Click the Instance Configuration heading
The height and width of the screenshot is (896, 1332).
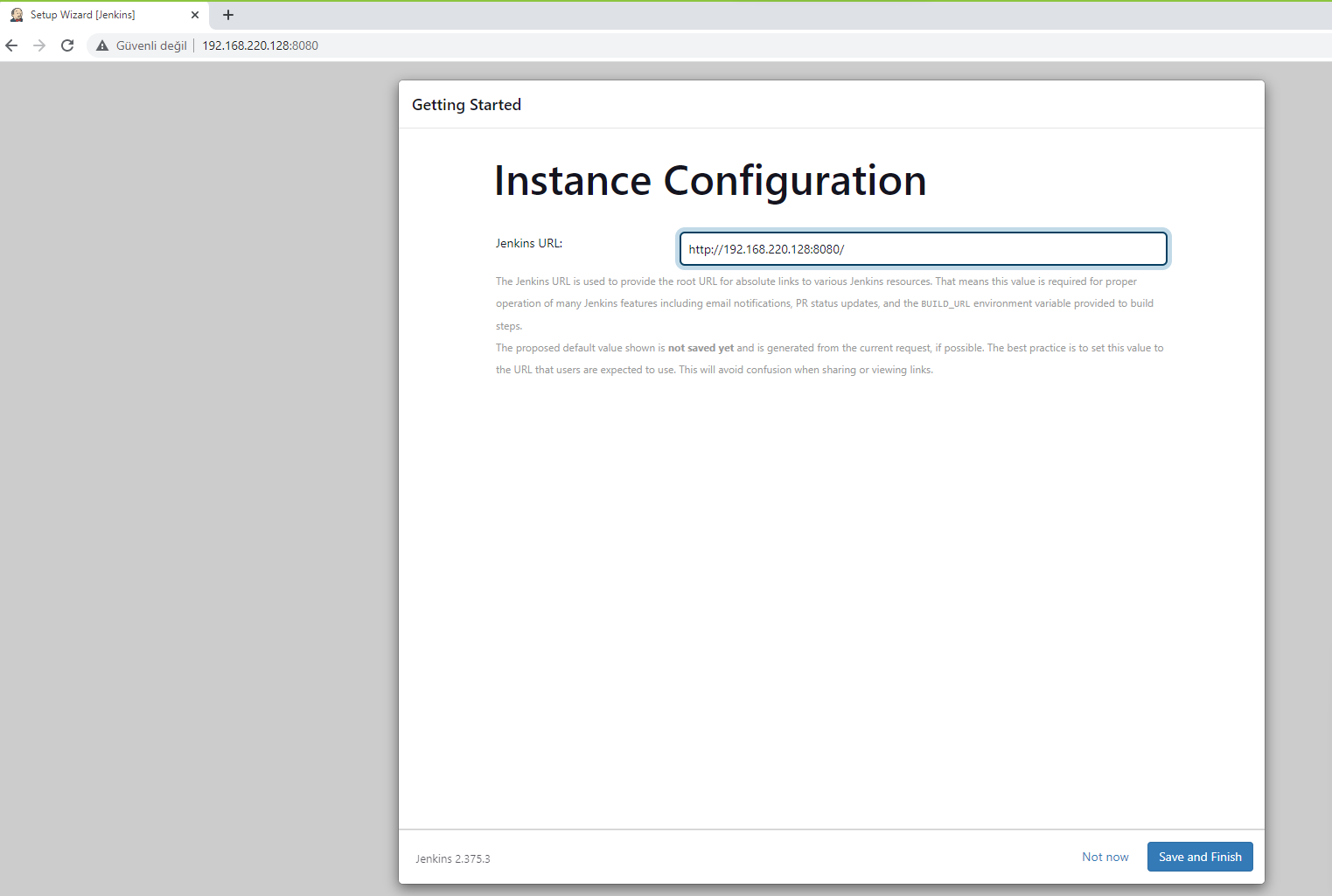pyautogui.click(x=710, y=181)
